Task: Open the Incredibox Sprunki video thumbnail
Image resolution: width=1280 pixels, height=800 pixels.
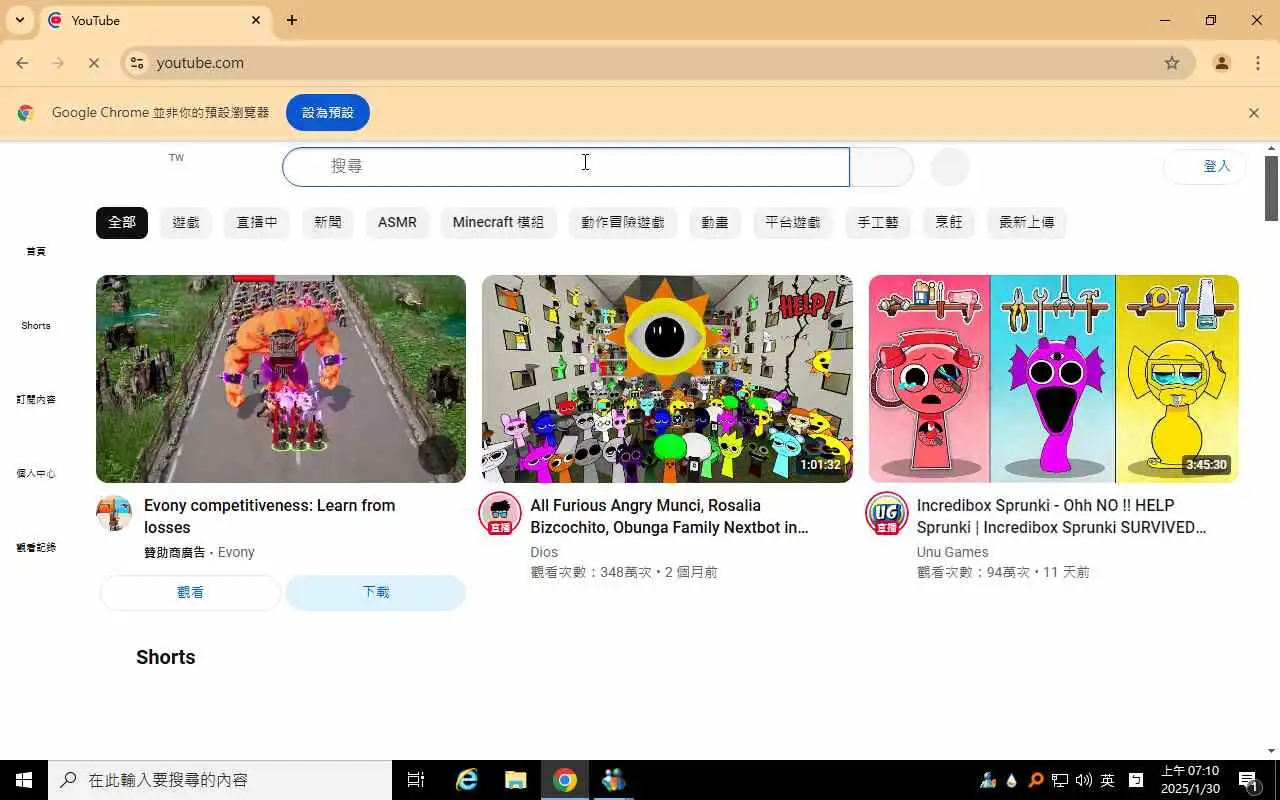Action: tap(1054, 379)
